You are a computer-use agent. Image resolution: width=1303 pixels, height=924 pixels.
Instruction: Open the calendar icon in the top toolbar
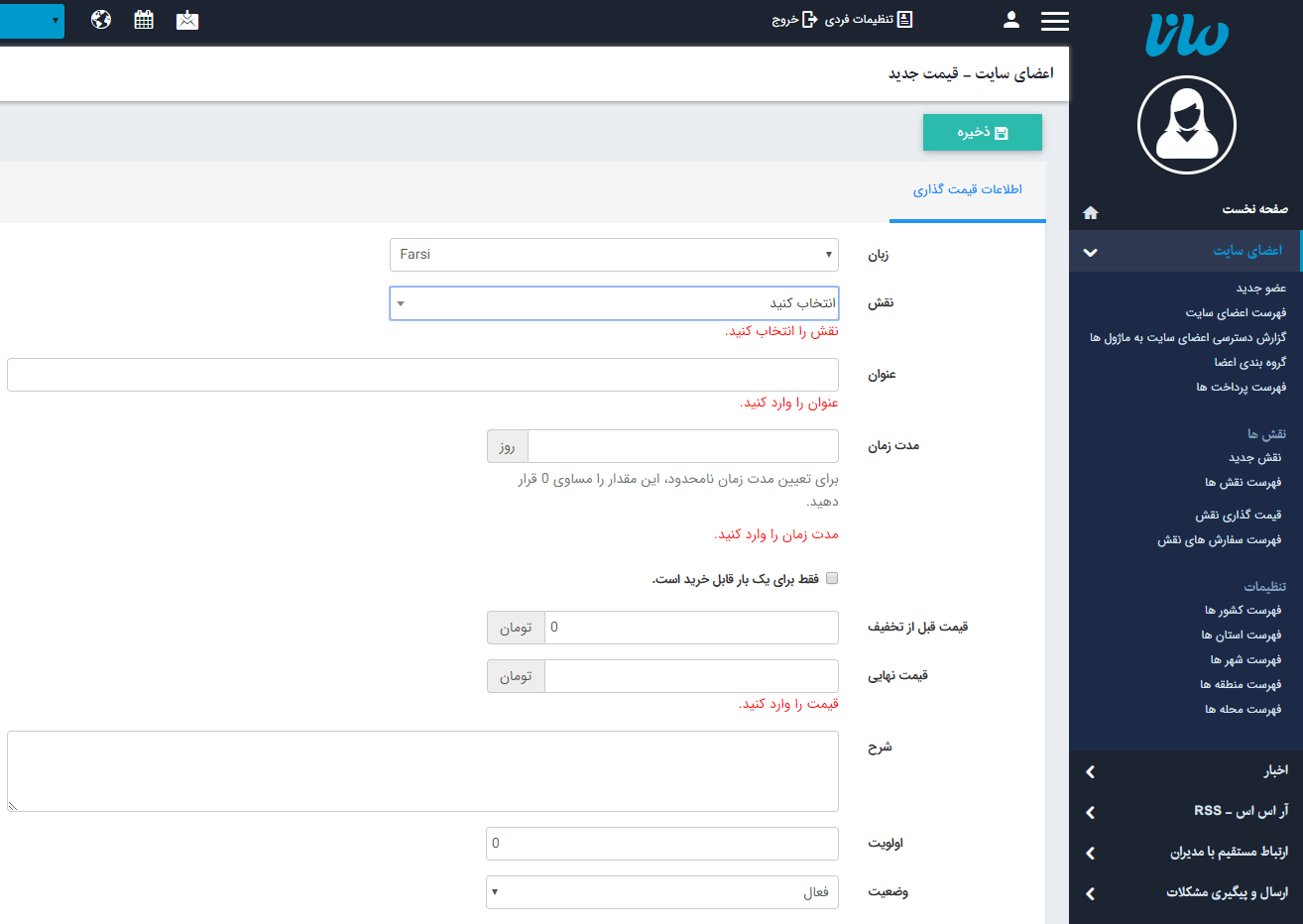click(143, 19)
